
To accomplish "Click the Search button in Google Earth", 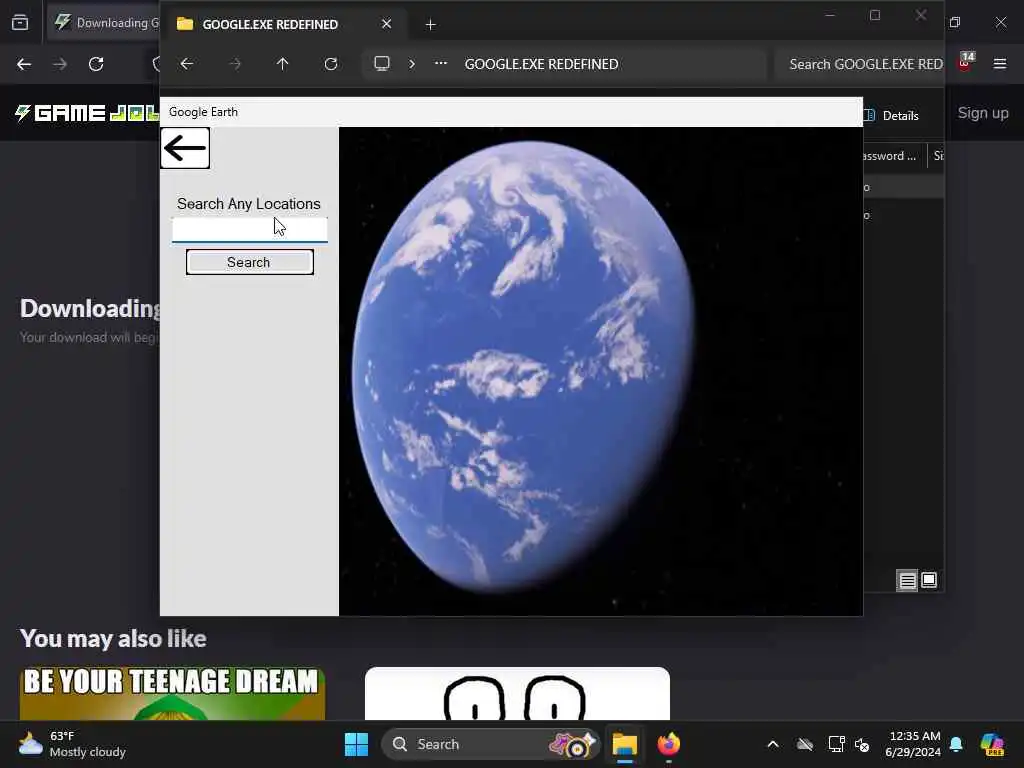I will pos(249,262).
